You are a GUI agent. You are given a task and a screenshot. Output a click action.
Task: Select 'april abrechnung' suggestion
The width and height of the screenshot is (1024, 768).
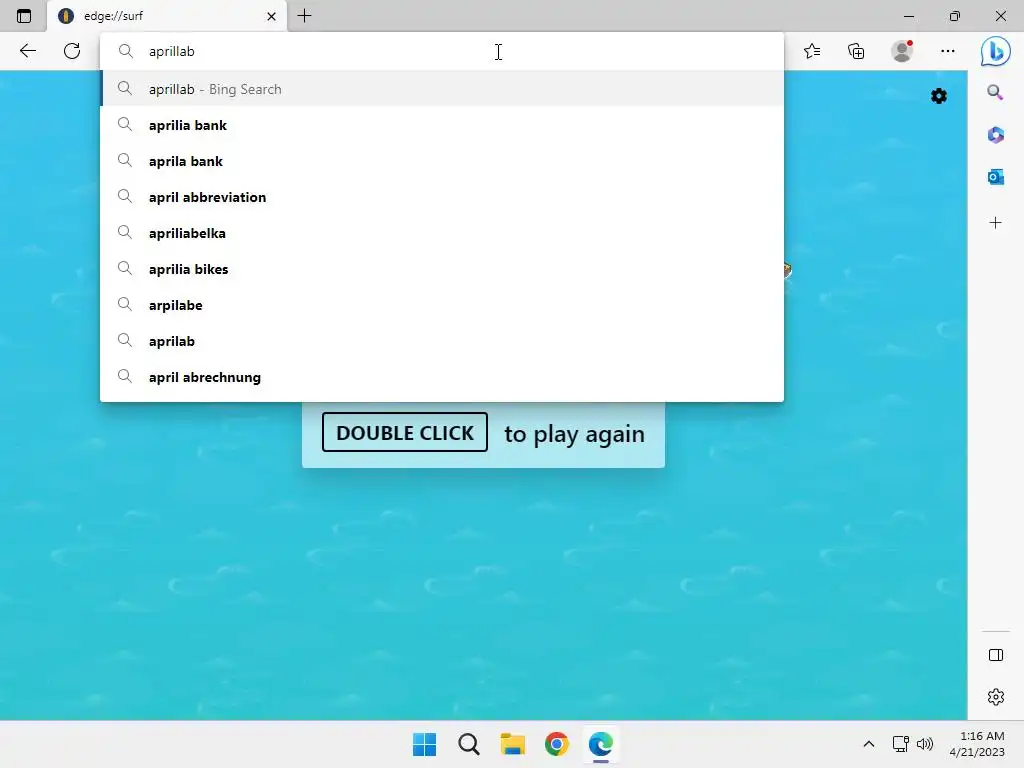point(442,376)
